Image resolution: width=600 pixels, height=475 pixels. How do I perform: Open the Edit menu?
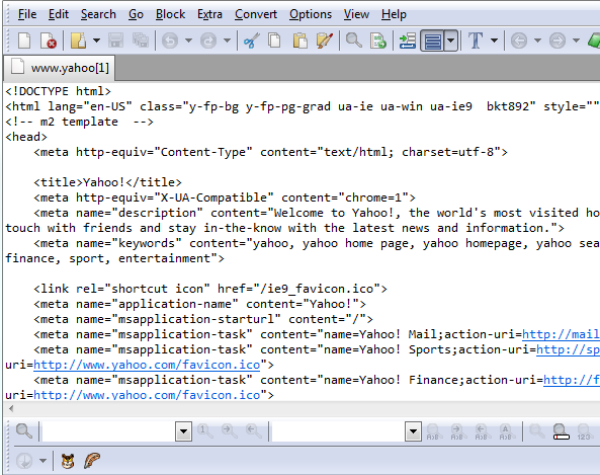tap(58, 14)
